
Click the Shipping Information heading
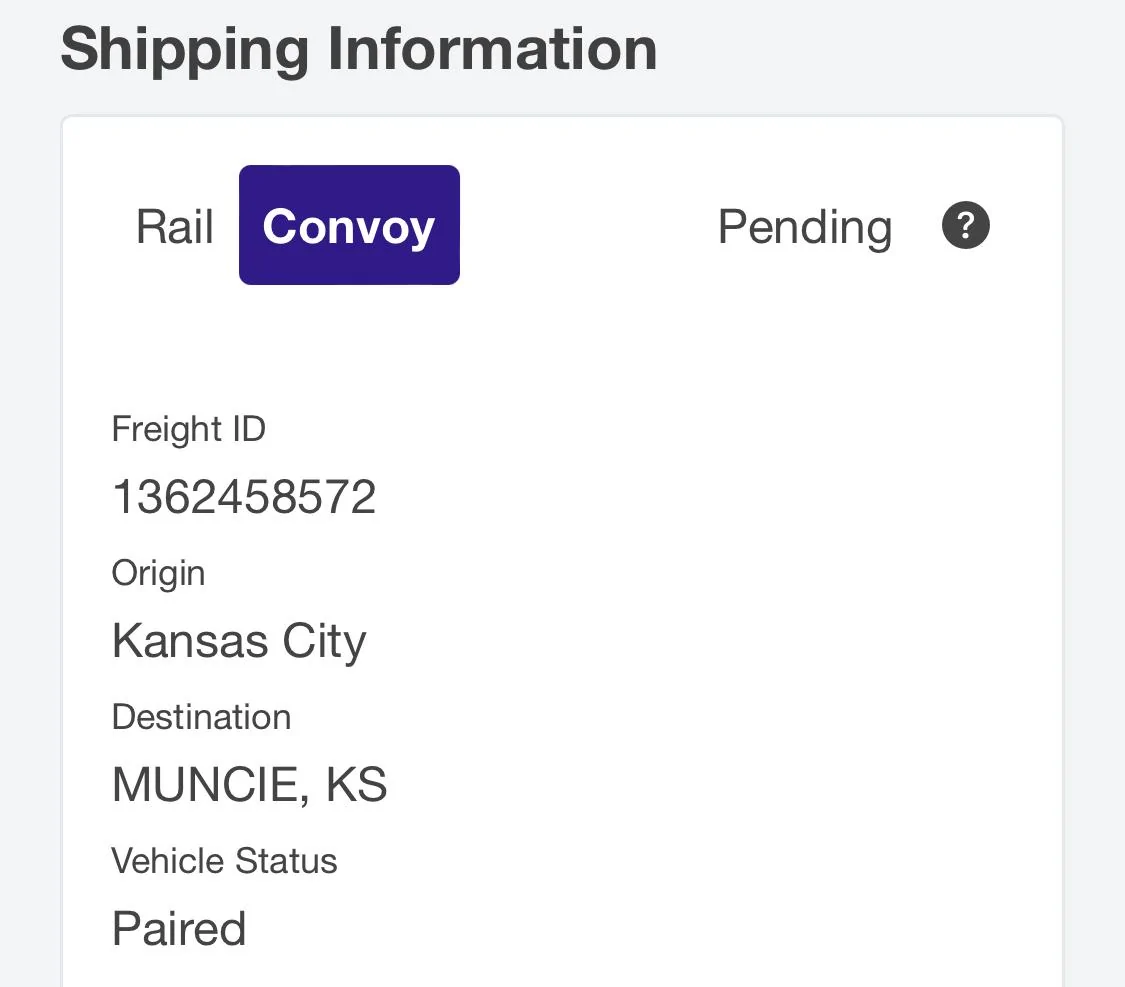point(358,49)
